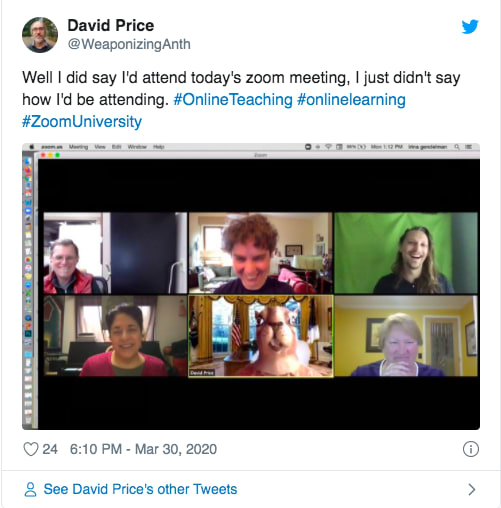Click the person icon beside other Tweets
Viewport: 501px width, 508px height.
click(30, 489)
